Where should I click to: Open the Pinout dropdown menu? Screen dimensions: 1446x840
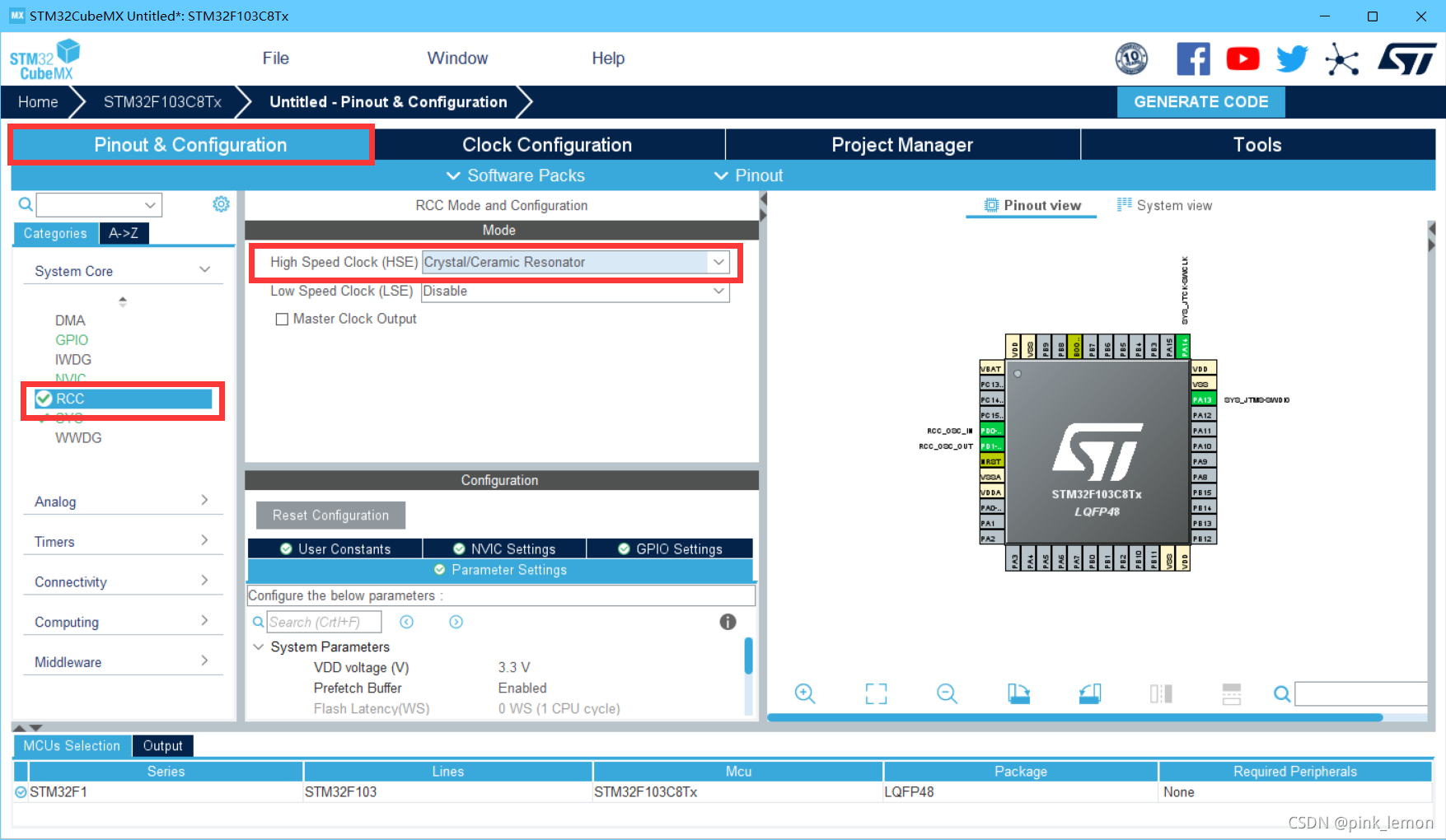click(748, 175)
